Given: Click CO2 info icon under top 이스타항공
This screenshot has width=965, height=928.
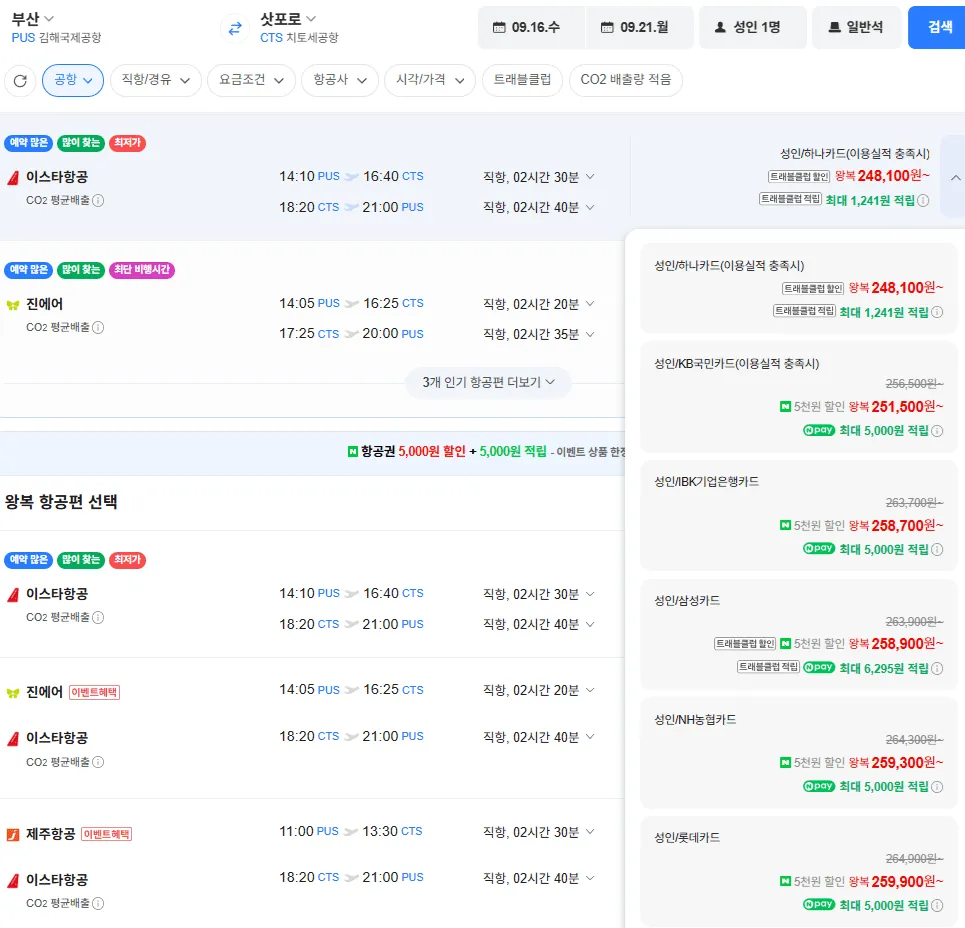Looking at the screenshot, I should point(98,200).
